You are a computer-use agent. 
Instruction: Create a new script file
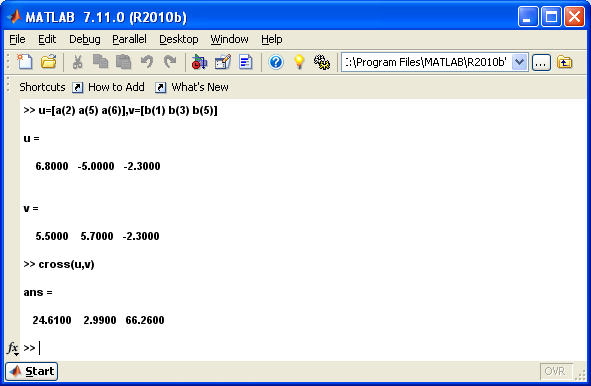(25, 62)
